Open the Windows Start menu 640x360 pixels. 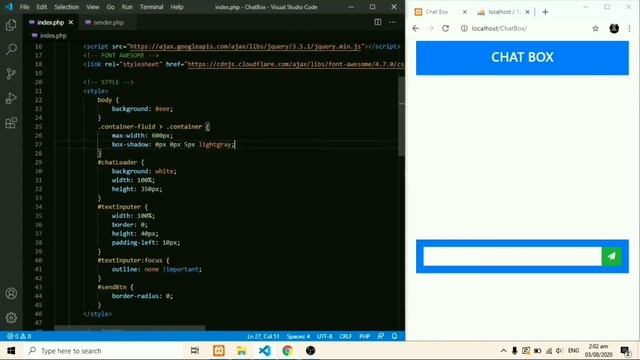click(11, 351)
